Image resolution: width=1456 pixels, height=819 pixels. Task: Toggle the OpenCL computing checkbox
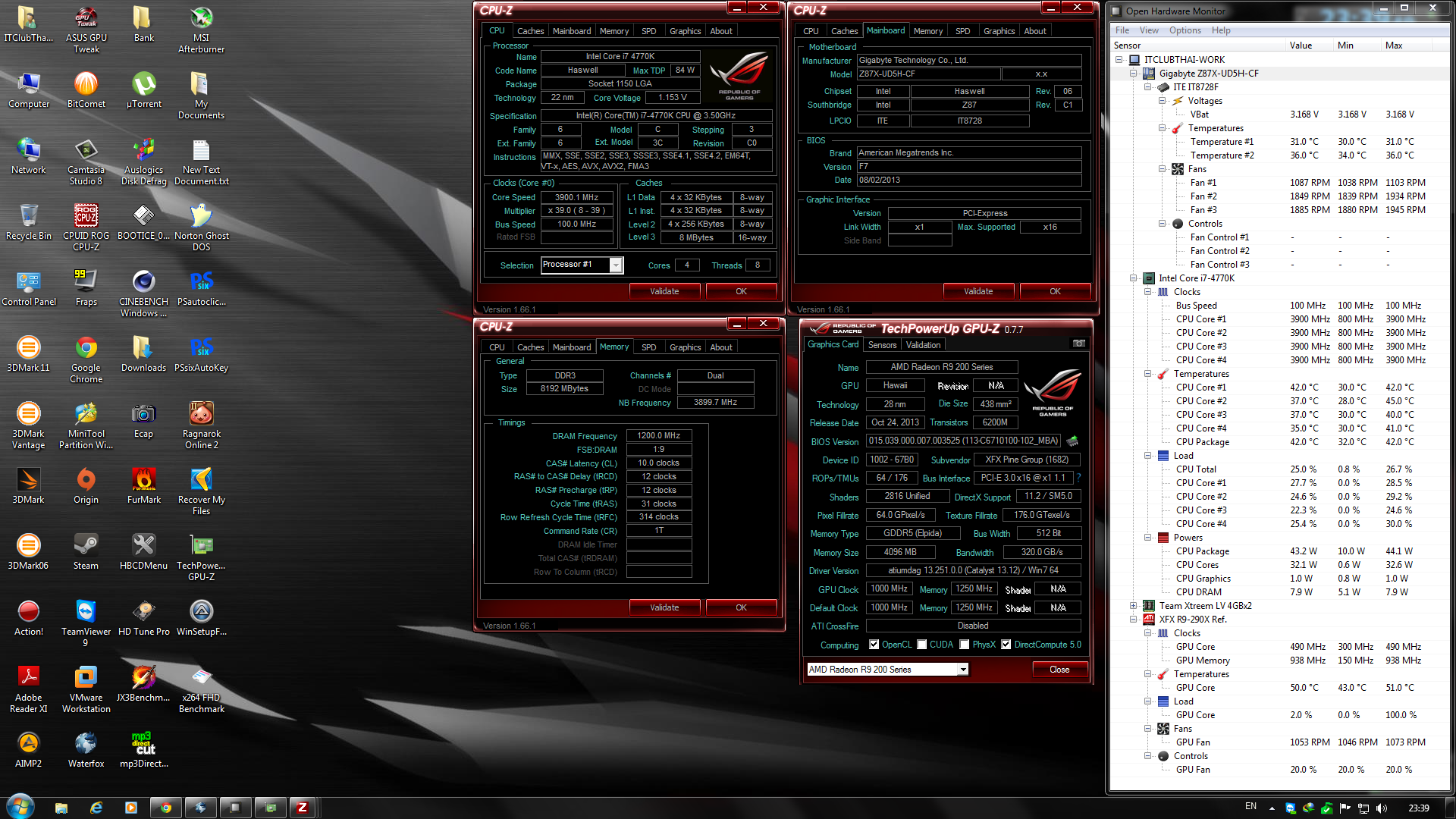click(874, 645)
